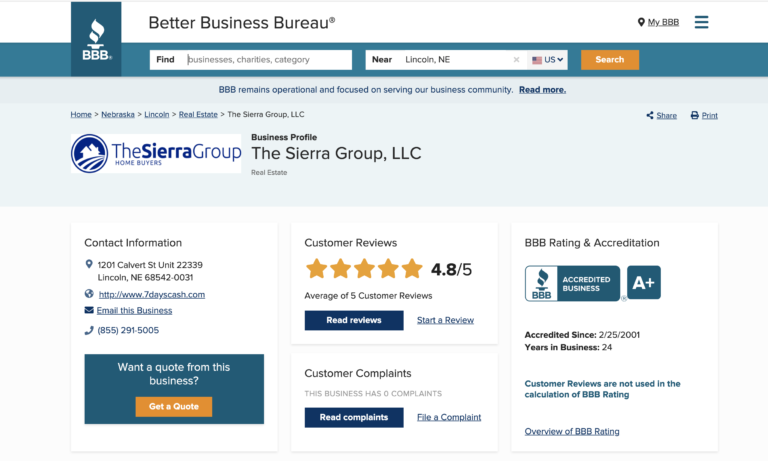
Task: Click the BBB Accredited Business seal
Action: pos(572,283)
